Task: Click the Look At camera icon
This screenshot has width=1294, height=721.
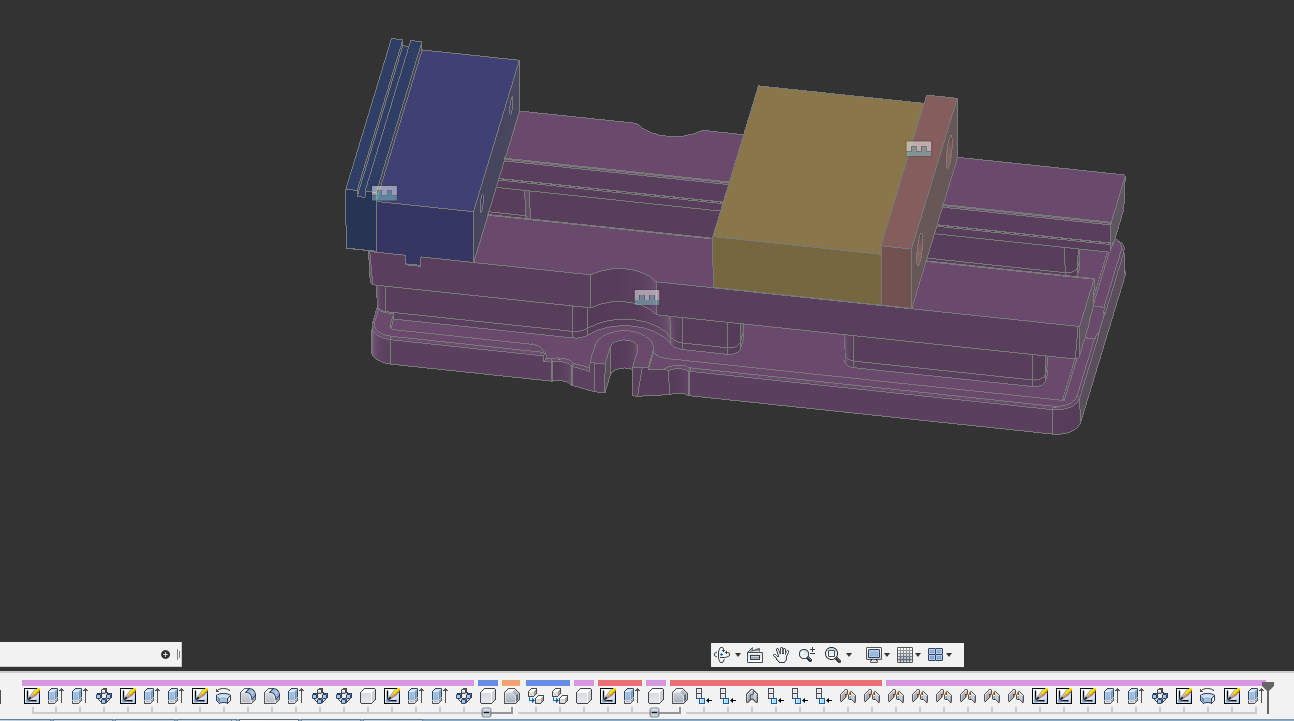Action: 755,655
